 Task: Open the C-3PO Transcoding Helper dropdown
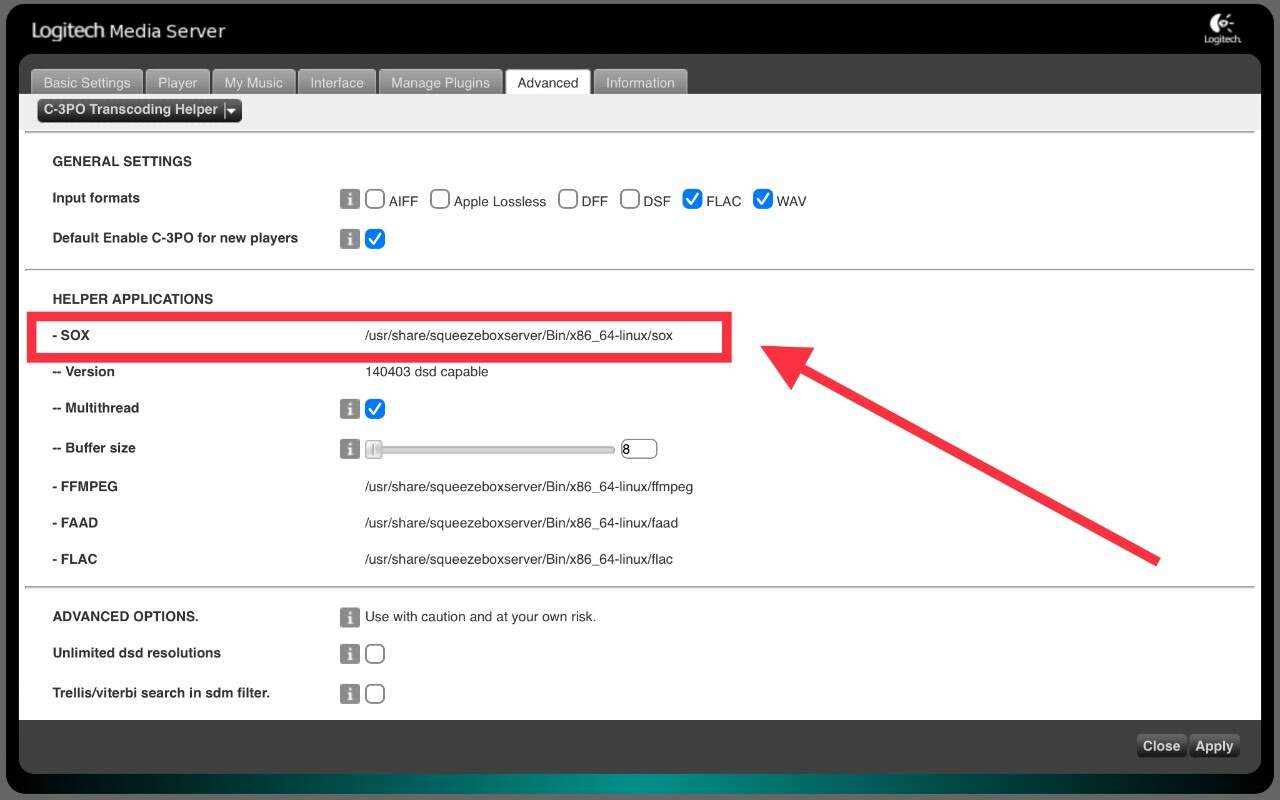pos(140,110)
